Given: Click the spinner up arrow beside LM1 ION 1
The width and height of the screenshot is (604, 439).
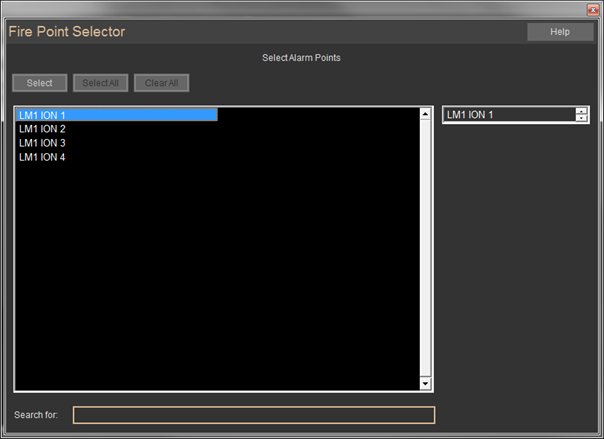Looking at the screenshot, I should (x=581, y=111).
